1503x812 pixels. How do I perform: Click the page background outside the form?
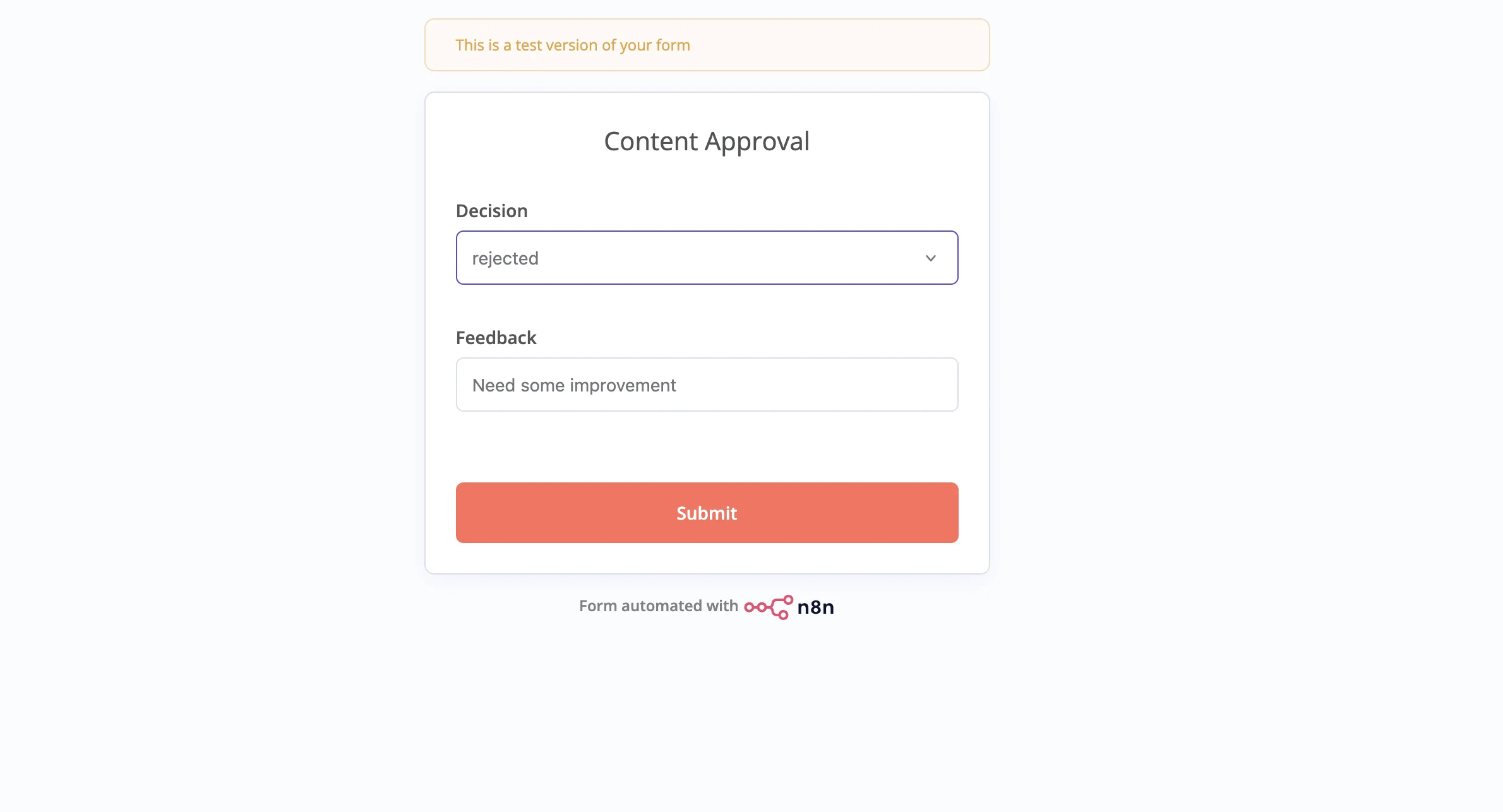click(x=189, y=379)
